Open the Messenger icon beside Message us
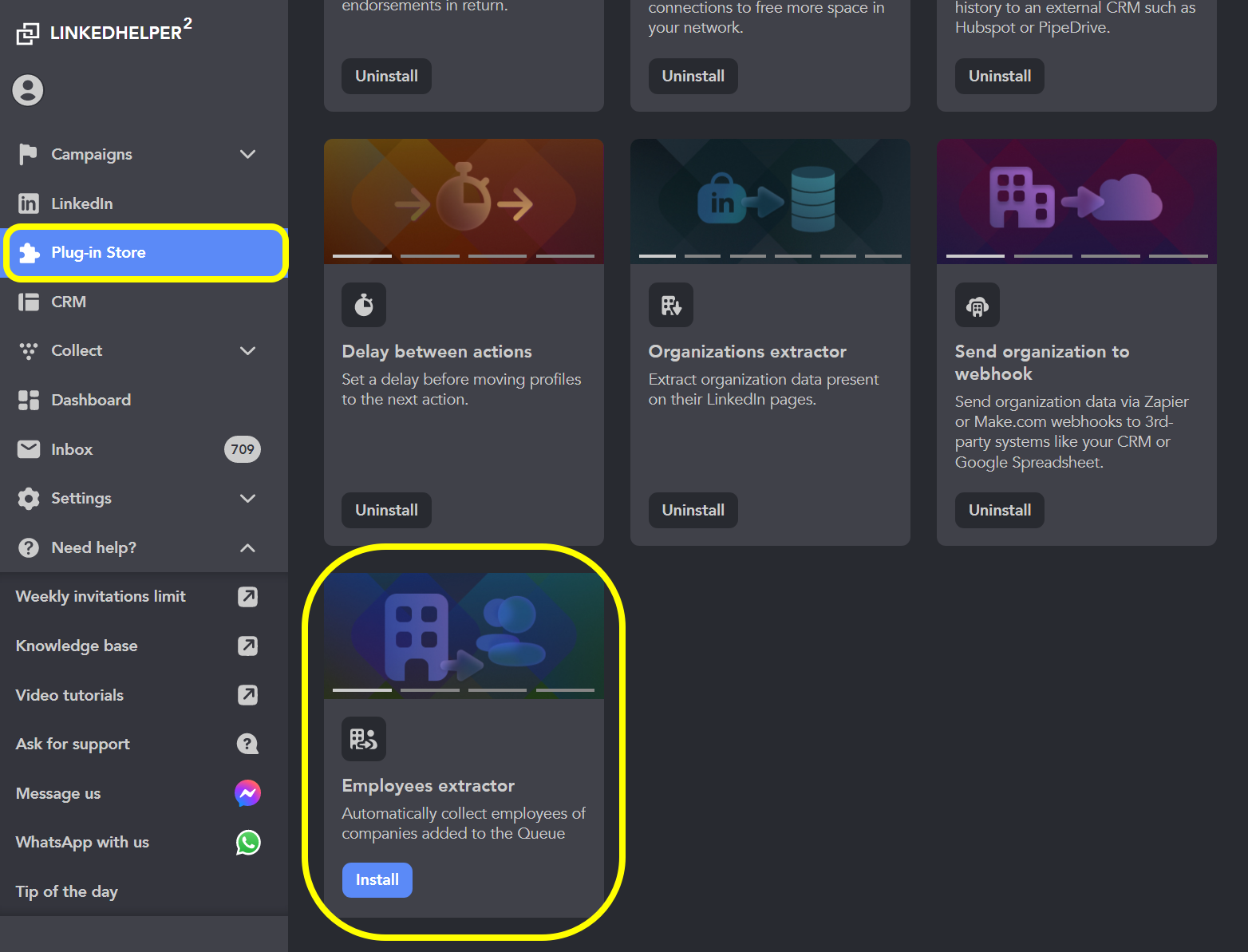The width and height of the screenshot is (1248, 952). coord(247,793)
